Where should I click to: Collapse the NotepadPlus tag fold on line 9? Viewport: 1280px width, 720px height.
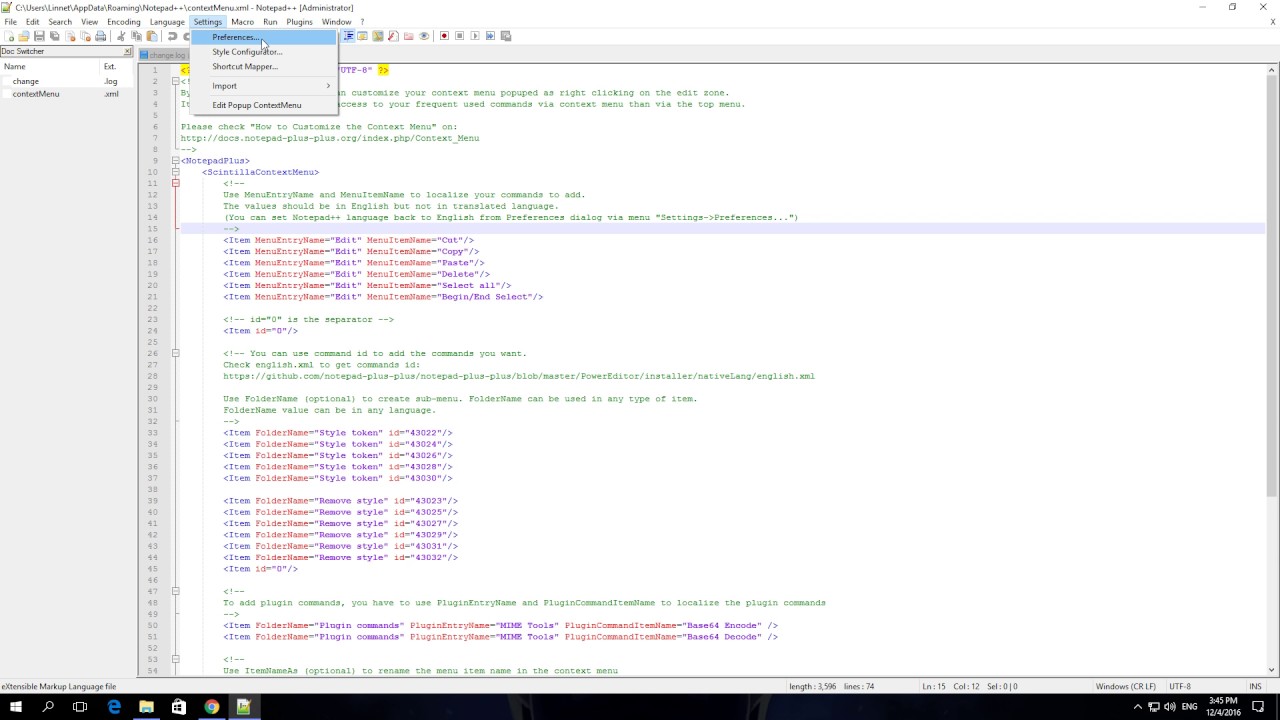175,161
